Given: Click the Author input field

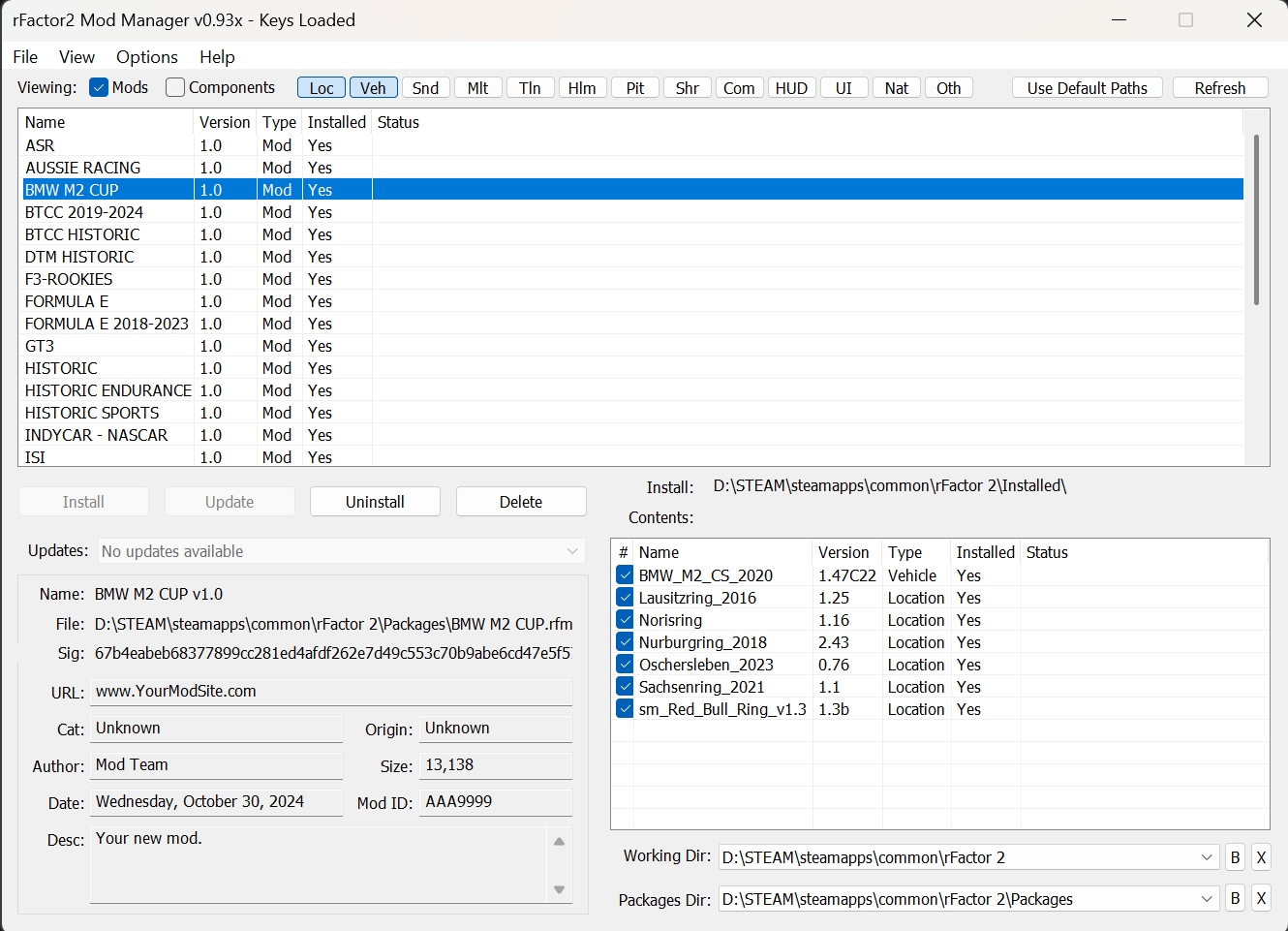Looking at the screenshot, I should [216, 765].
